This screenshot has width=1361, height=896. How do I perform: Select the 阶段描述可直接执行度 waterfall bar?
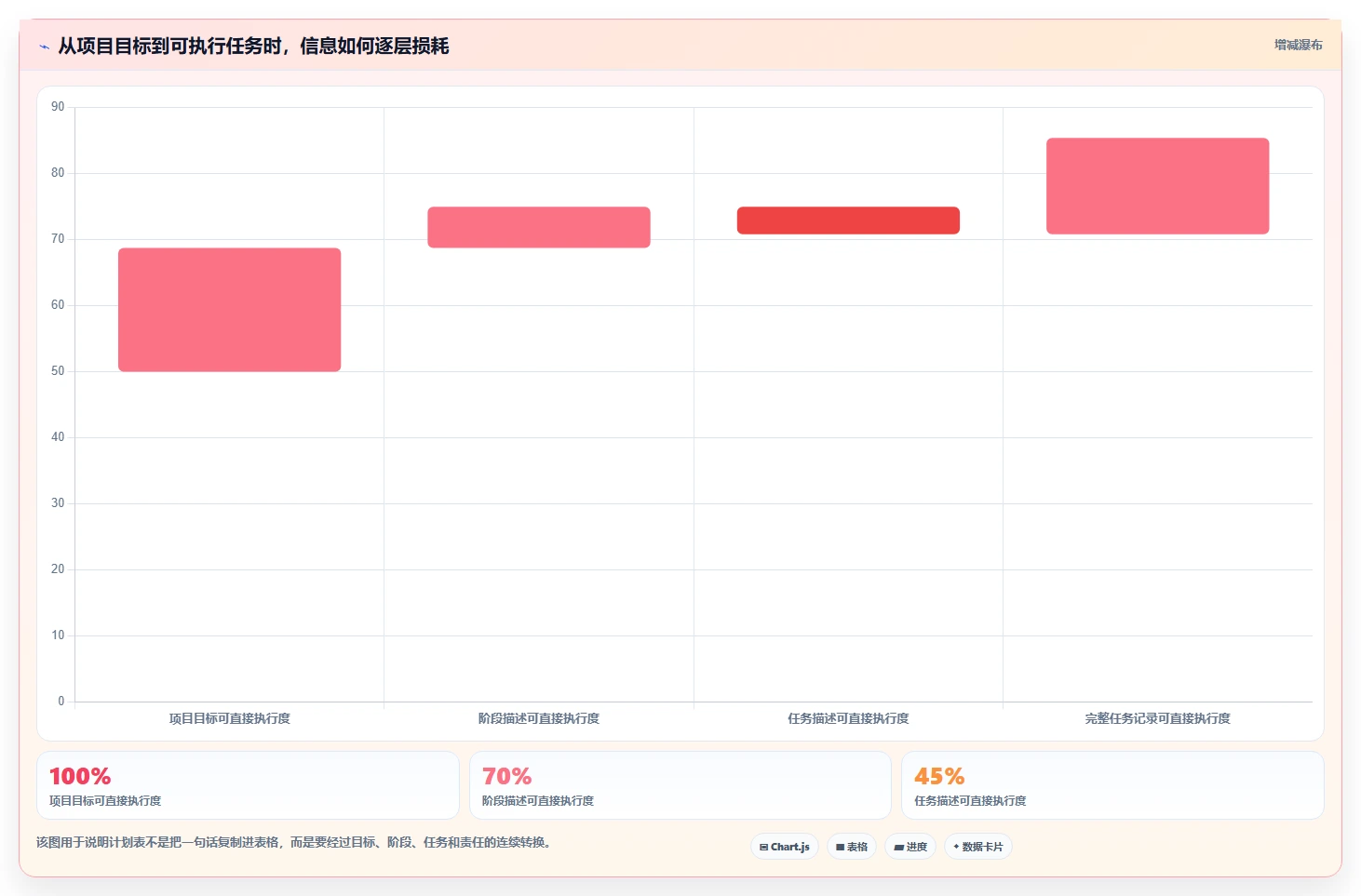pos(539,227)
